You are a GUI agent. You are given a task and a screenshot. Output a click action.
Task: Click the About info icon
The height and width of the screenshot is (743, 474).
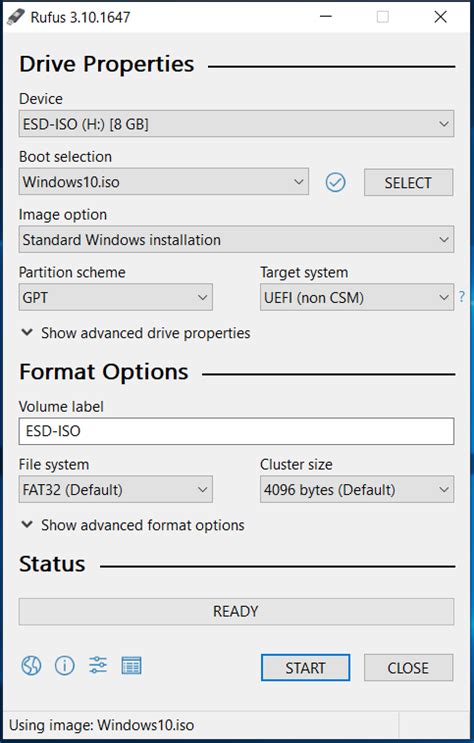coord(65,666)
